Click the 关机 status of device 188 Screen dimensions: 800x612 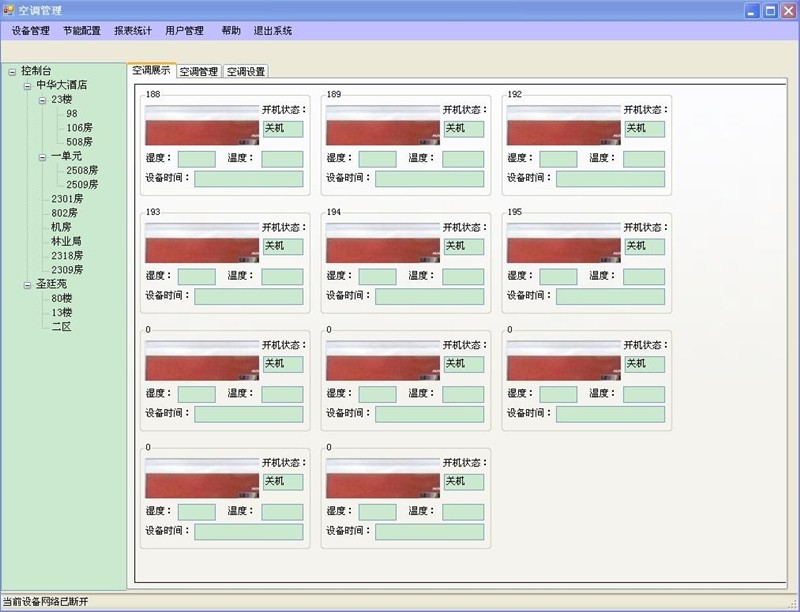click(x=283, y=128)
